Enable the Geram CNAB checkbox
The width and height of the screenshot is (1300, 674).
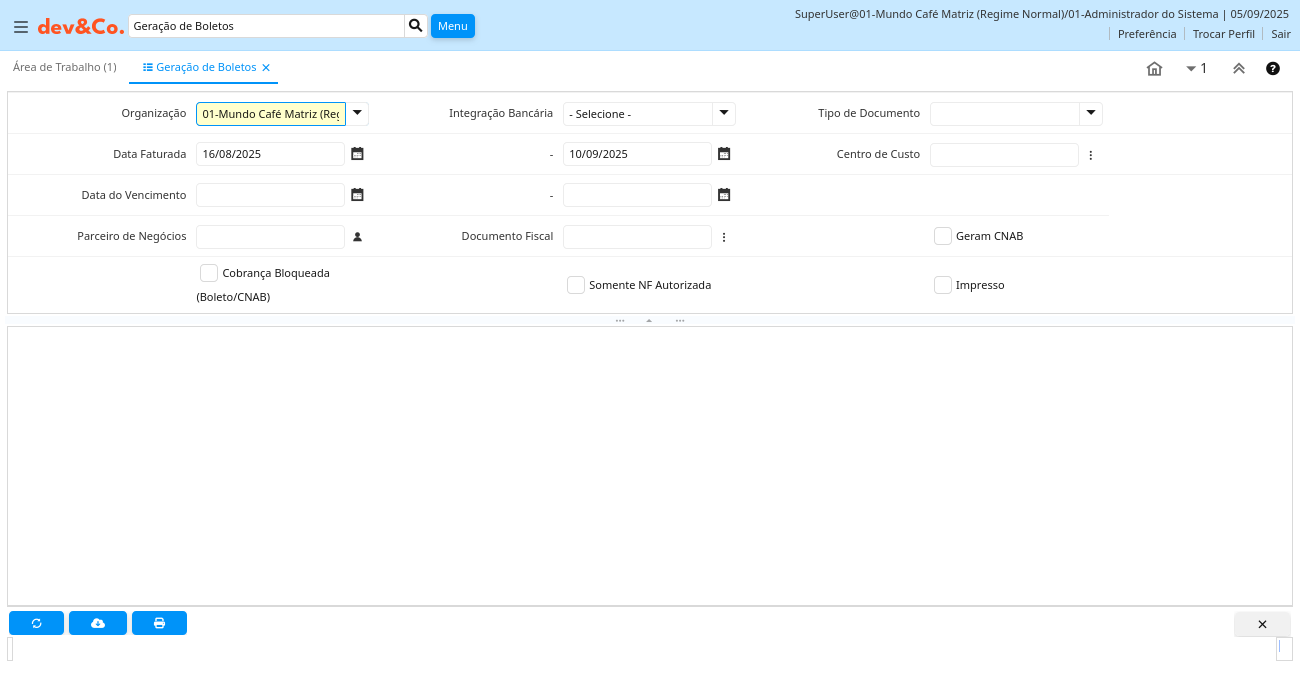(942, 236)
